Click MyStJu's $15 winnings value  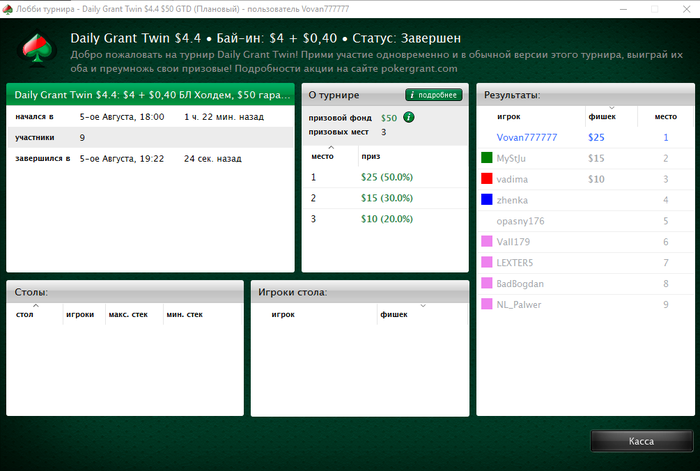pos(596,158)
